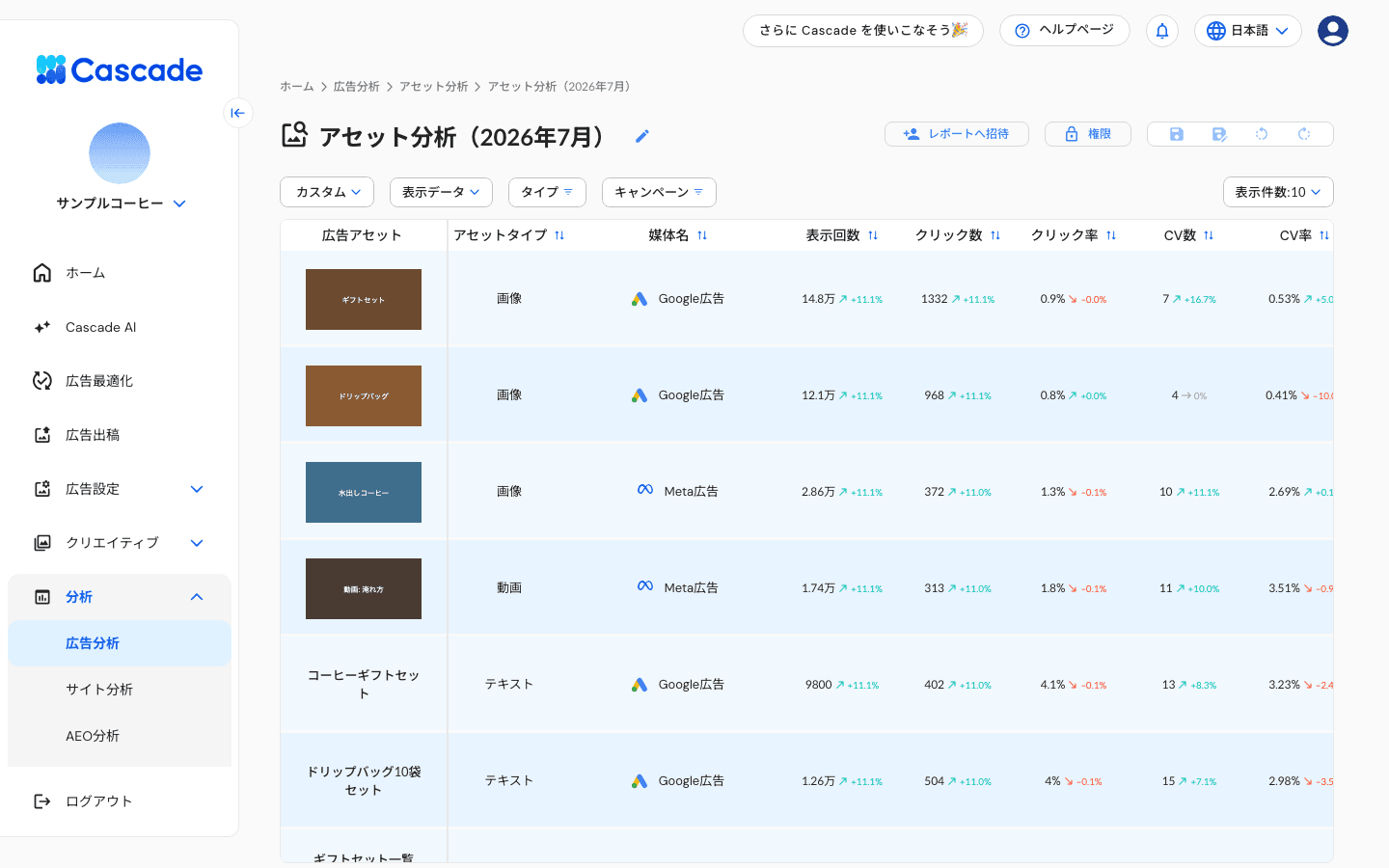The width and height of the screenshot is (1389, 868).
Task: Click ホーム breadcrumb link
Action: tap(297, 87)
